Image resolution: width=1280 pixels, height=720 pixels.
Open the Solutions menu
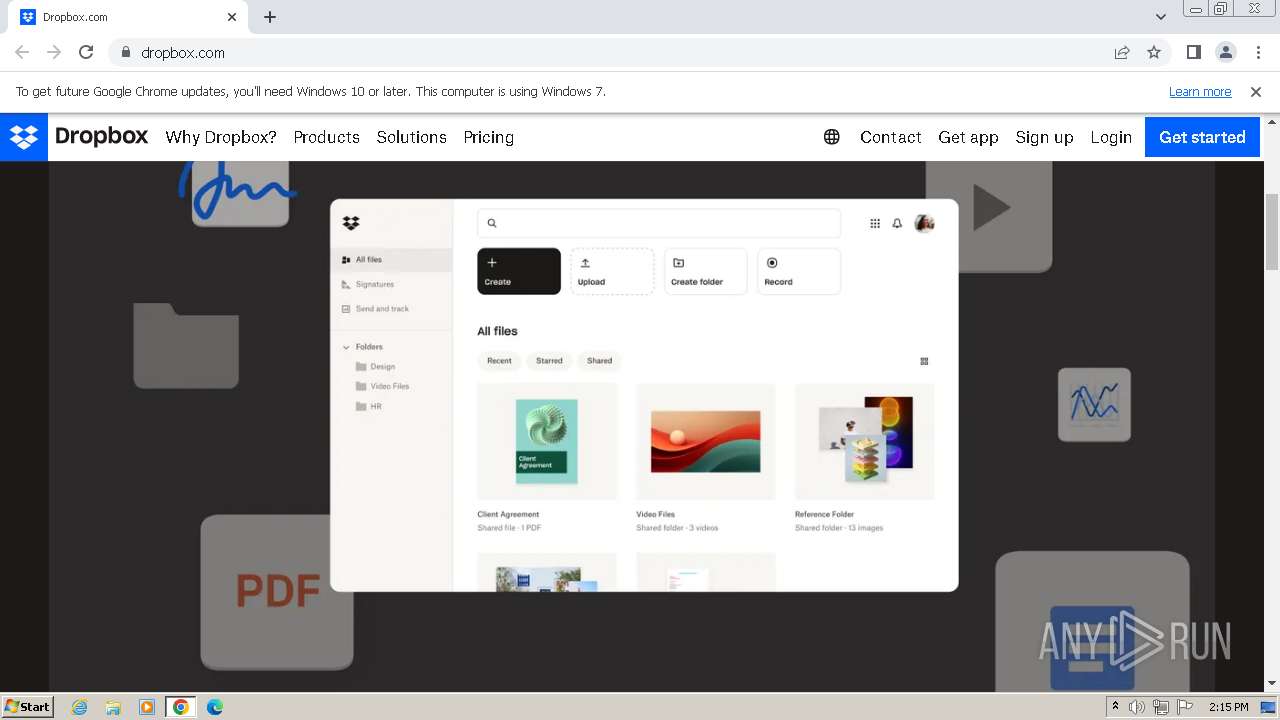pyautogui.click(x=412, y=137)
